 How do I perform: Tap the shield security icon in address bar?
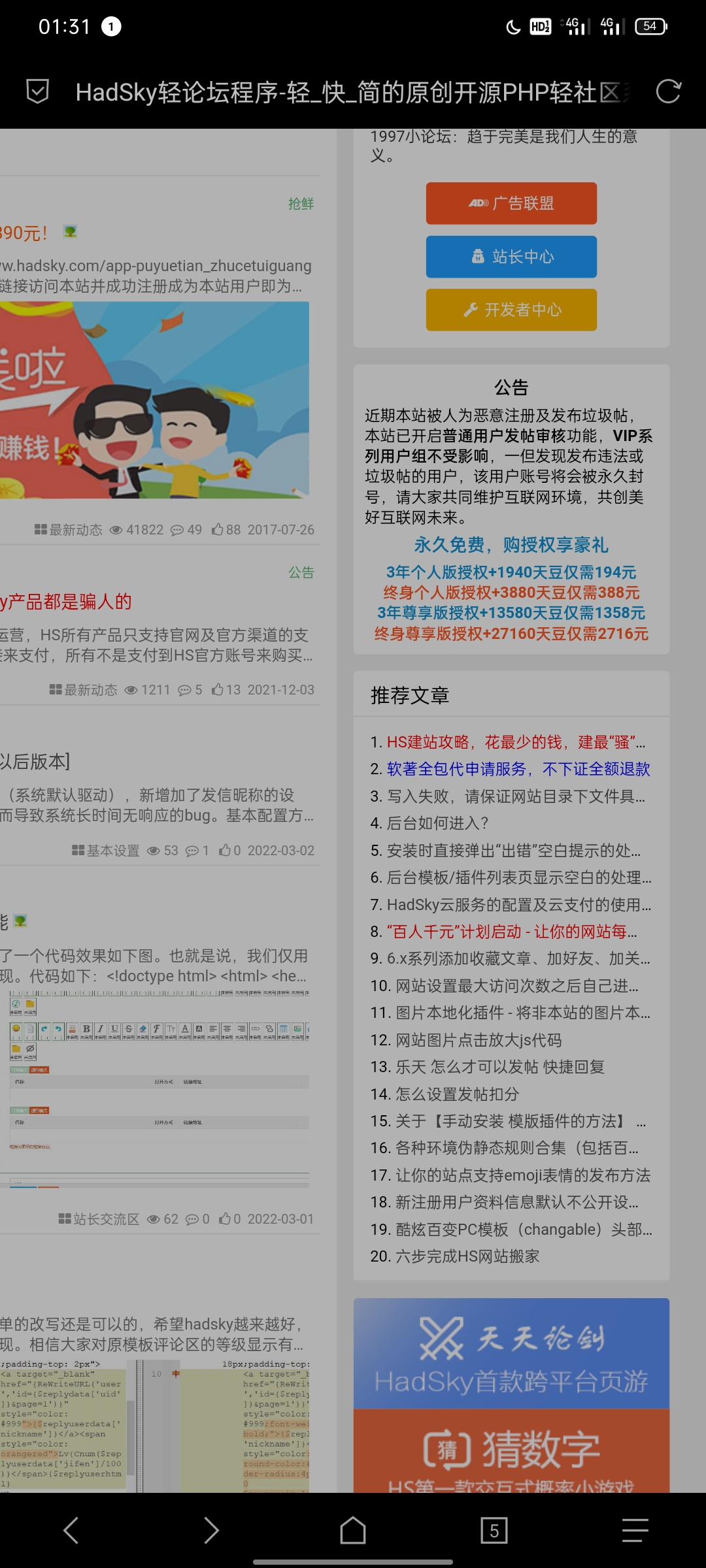coord(37,91)
